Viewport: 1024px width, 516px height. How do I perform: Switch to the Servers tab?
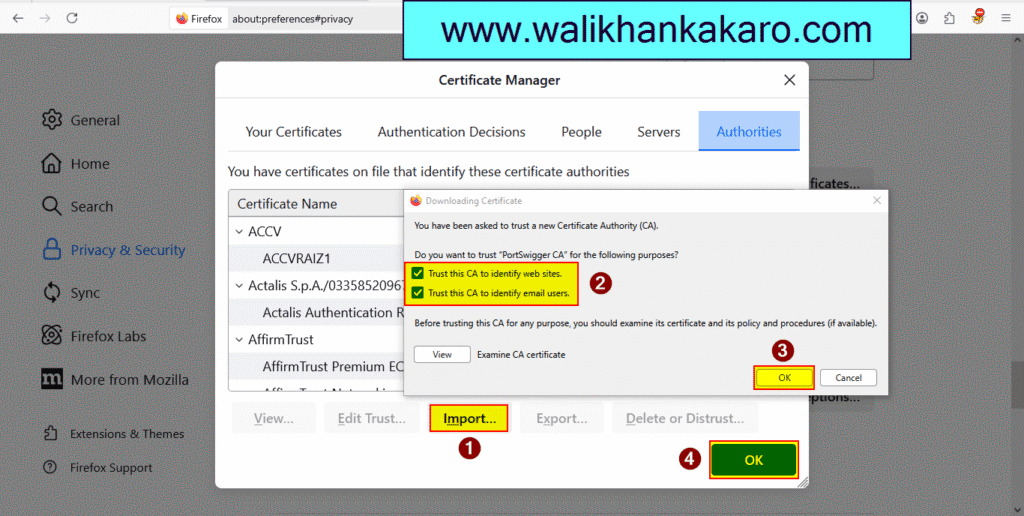pyautogui.click(x=658, y=132)
